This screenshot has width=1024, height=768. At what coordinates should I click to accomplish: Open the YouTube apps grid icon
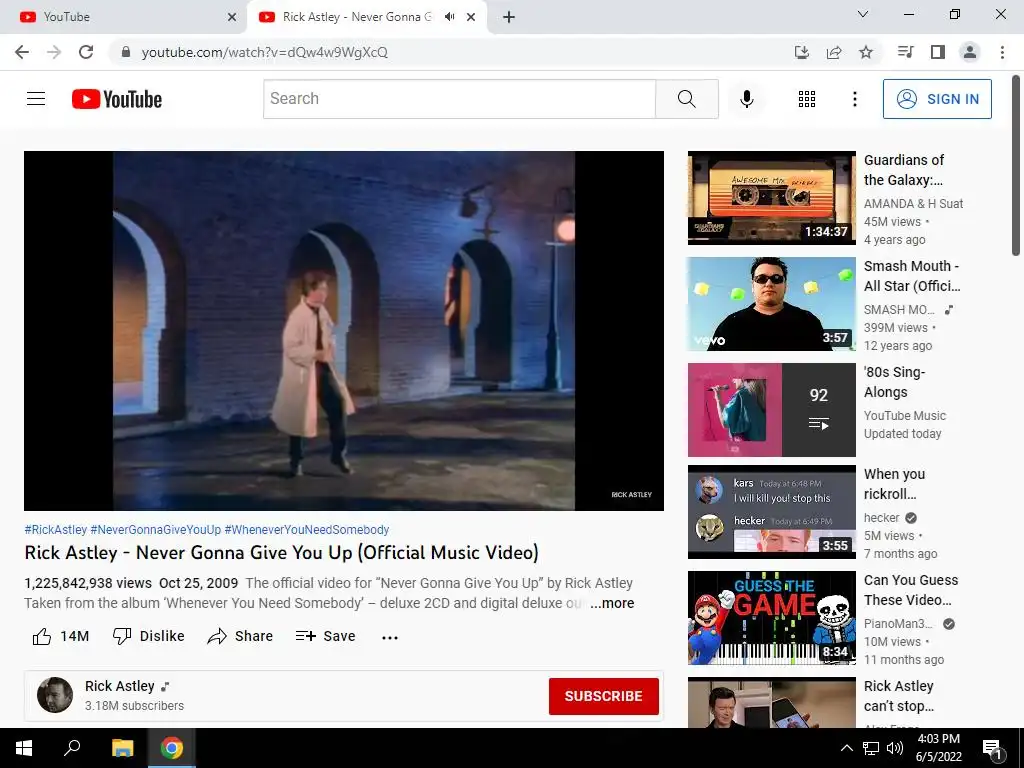pos(807,99)
